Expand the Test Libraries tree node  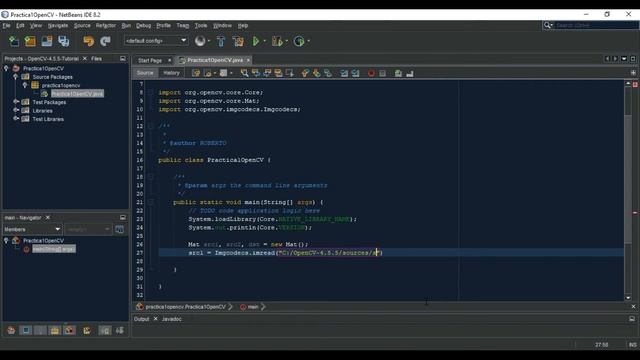click(16, 119)
